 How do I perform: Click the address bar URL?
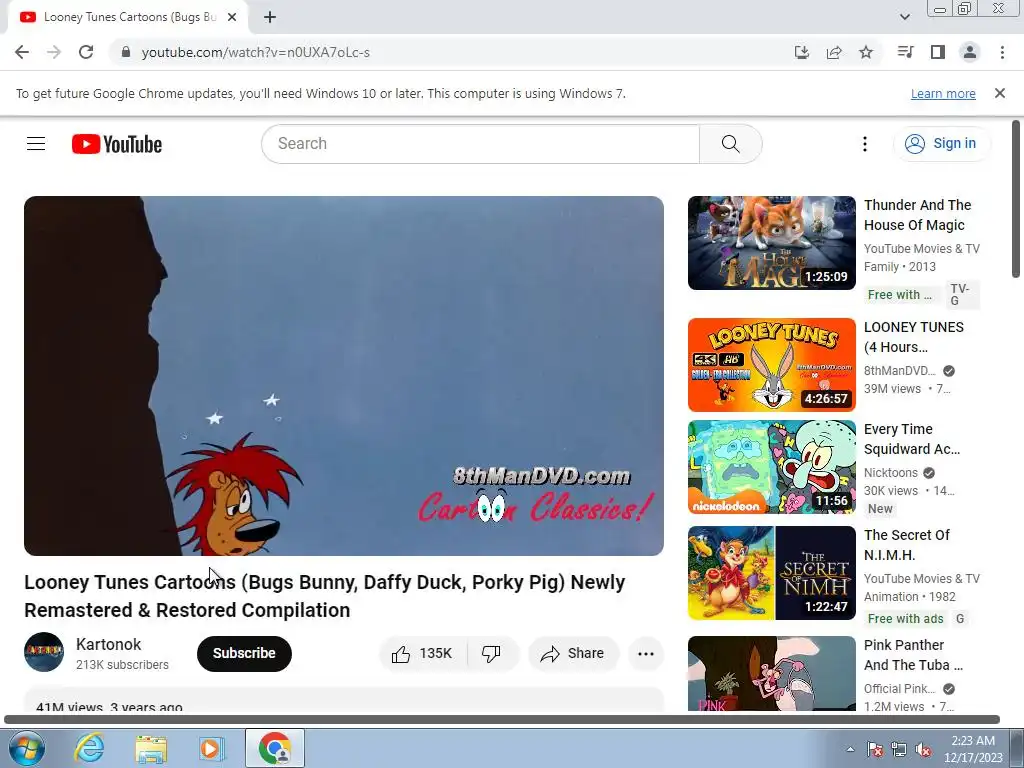(255, 52)
